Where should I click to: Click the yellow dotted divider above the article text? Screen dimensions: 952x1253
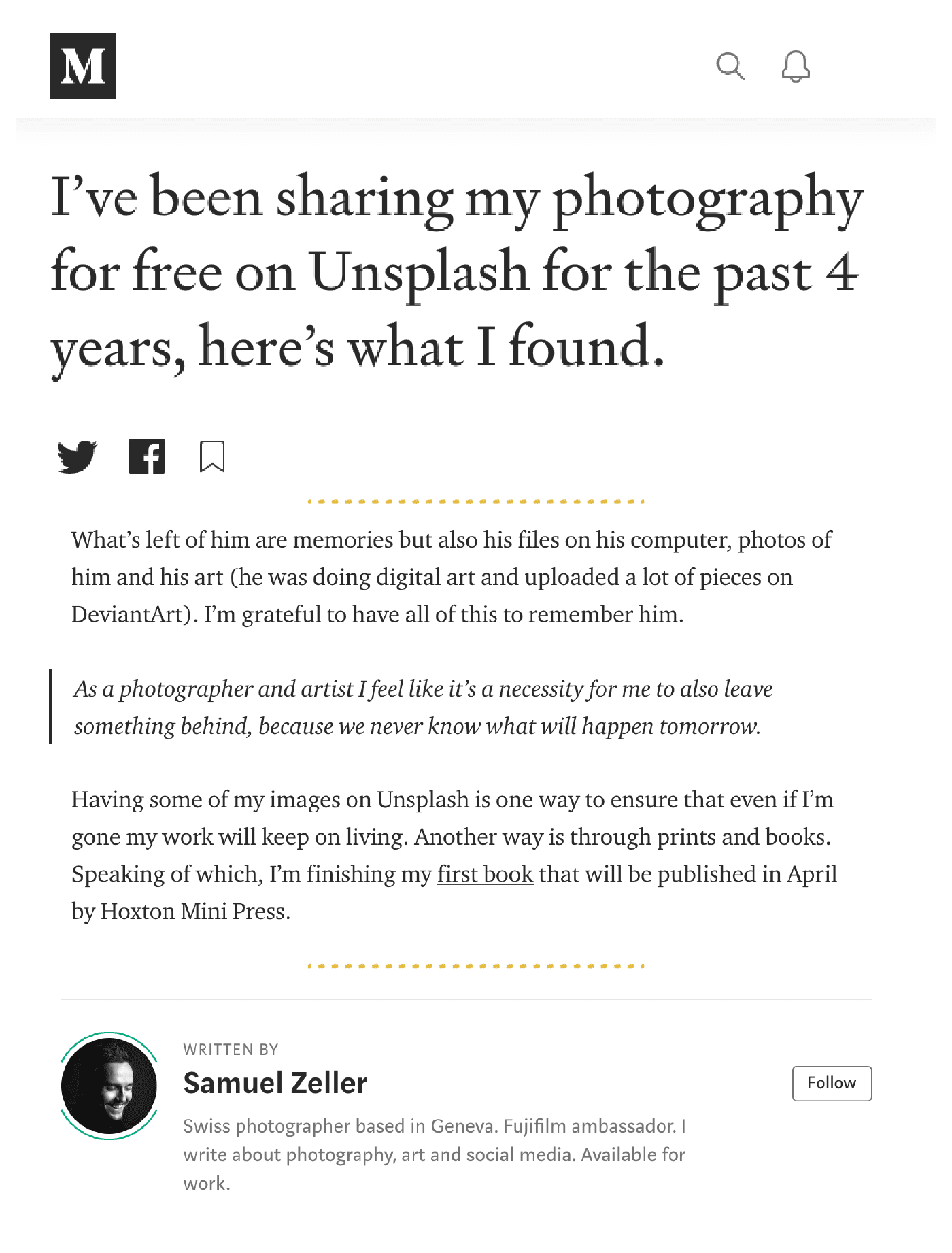[475, 502]
